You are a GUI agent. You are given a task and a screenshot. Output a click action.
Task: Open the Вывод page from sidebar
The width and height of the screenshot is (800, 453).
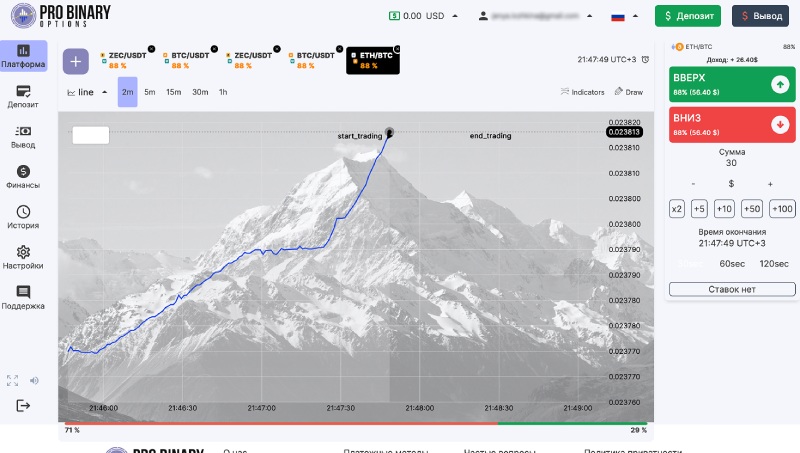tap(23, 137)
